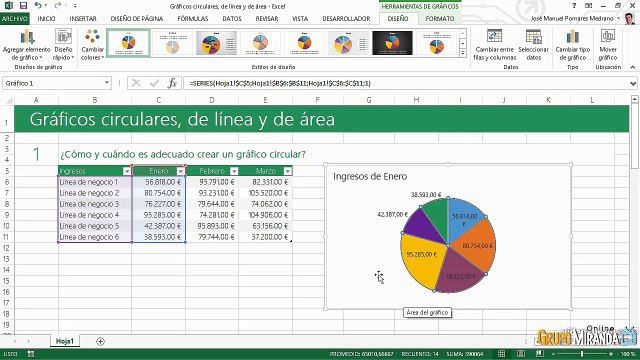Open Agregar elemento de gráfico menu

27,45
